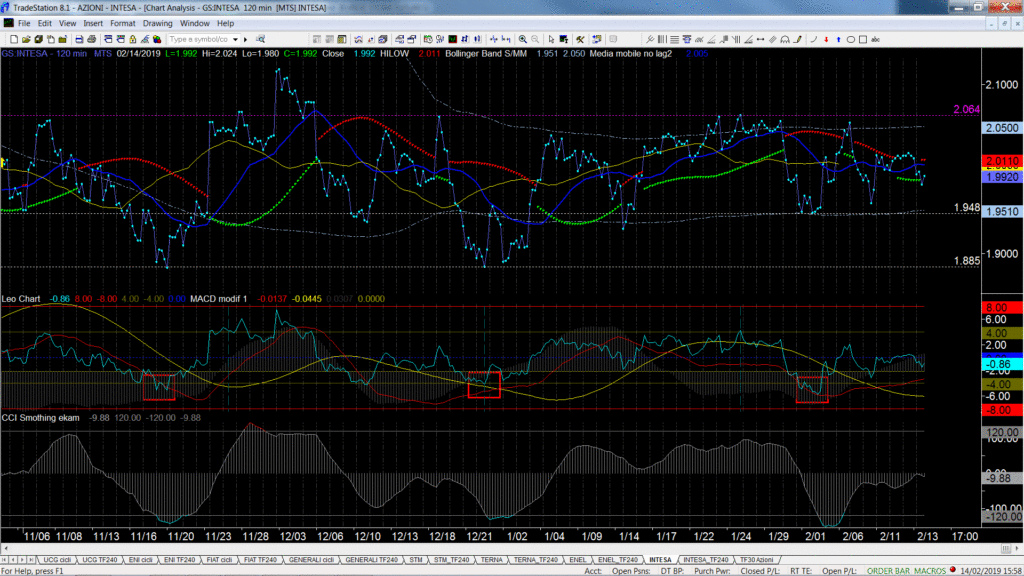Screen dimensions: 1024x576
Task: Open a file with the folder icon
Action: click(x=26, y=39)
